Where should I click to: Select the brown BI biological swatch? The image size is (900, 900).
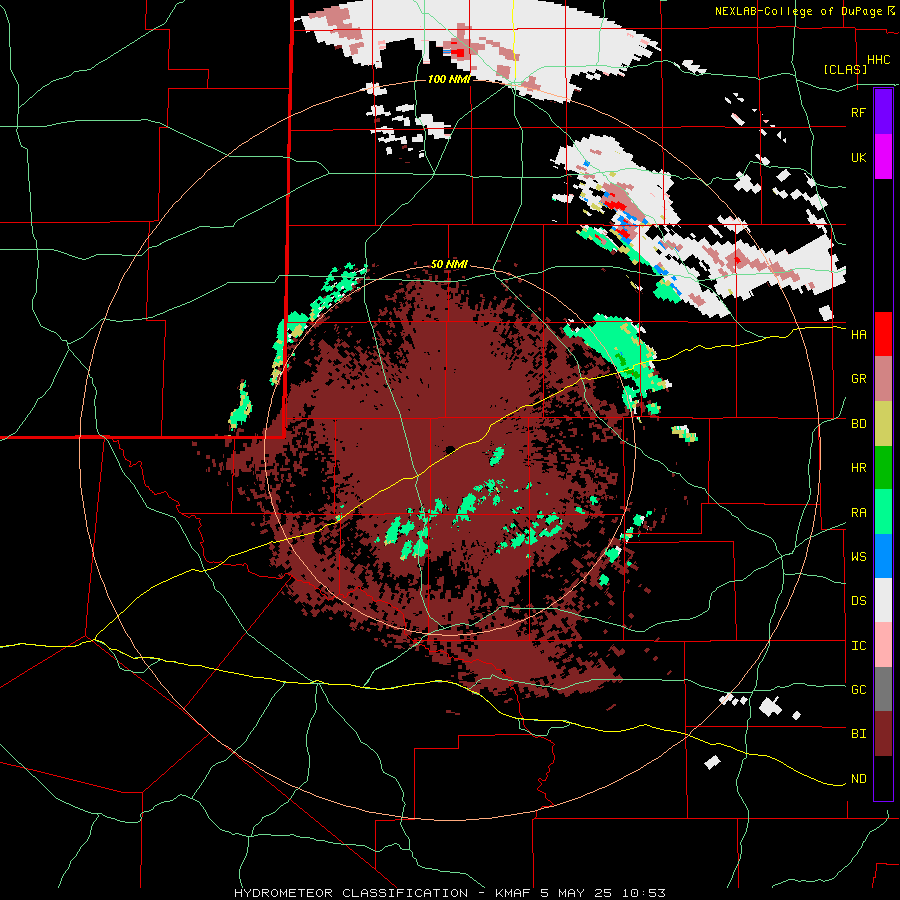click(x=883, y=734)
